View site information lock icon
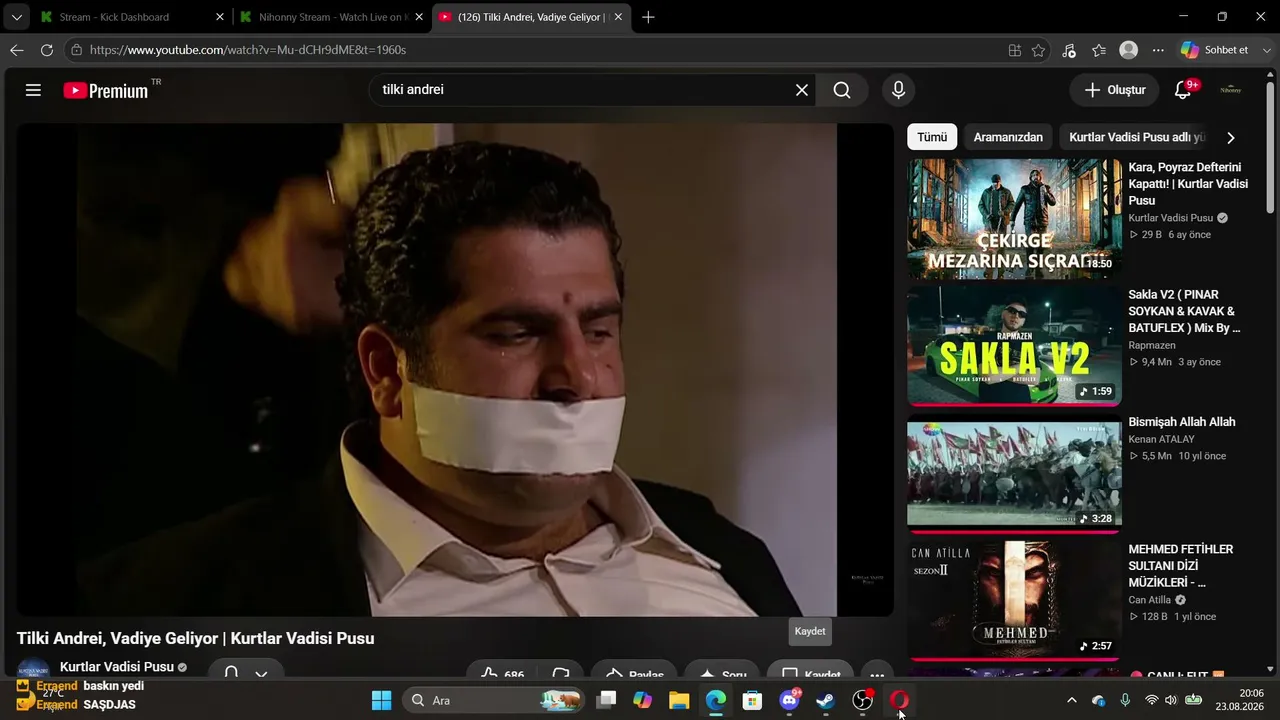Image resolution: width=1280 pixels, height=720 pixels. tap(76, 50)
